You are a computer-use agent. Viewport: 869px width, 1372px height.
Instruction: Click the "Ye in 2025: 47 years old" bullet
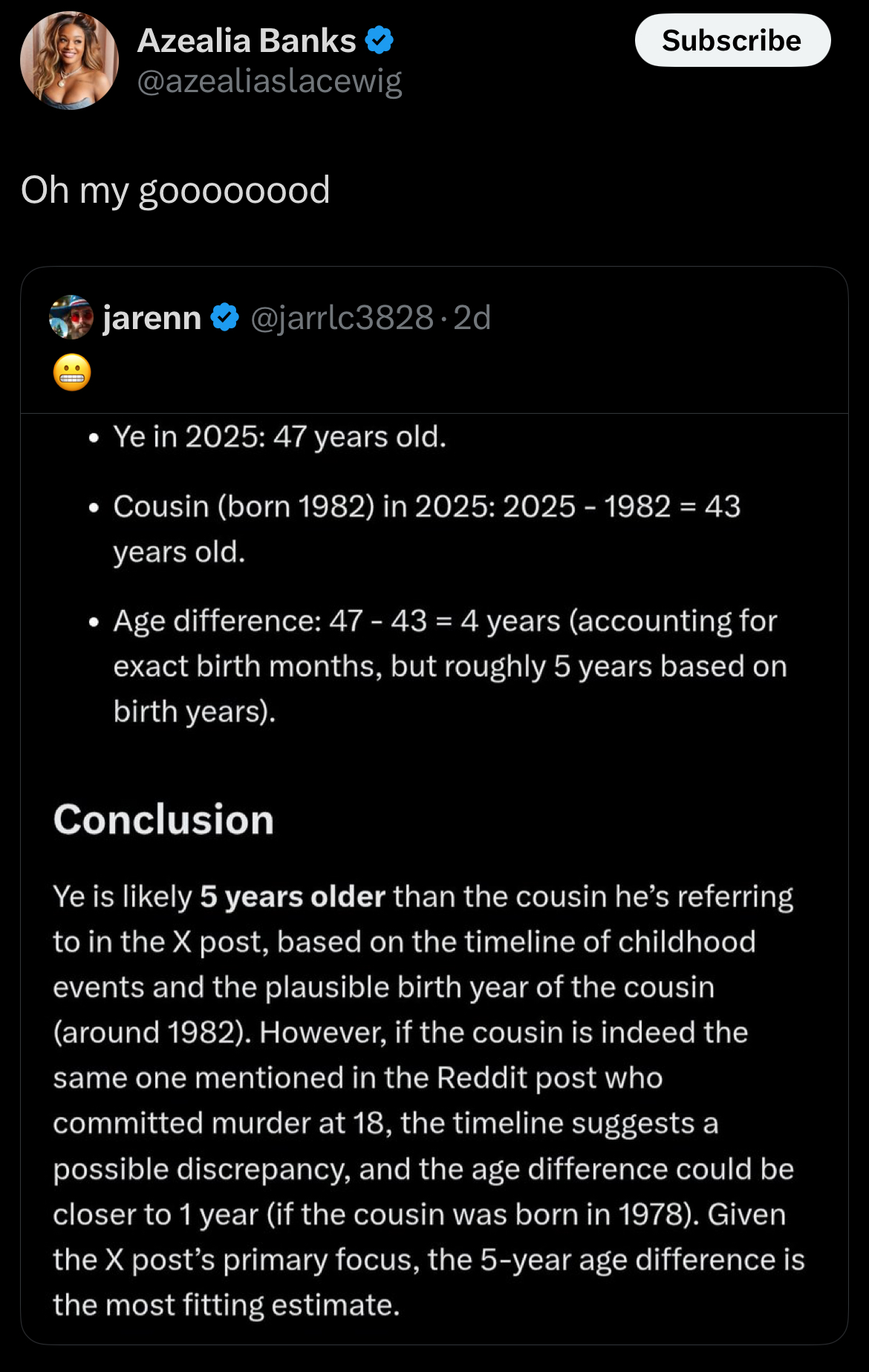point(279,437)
